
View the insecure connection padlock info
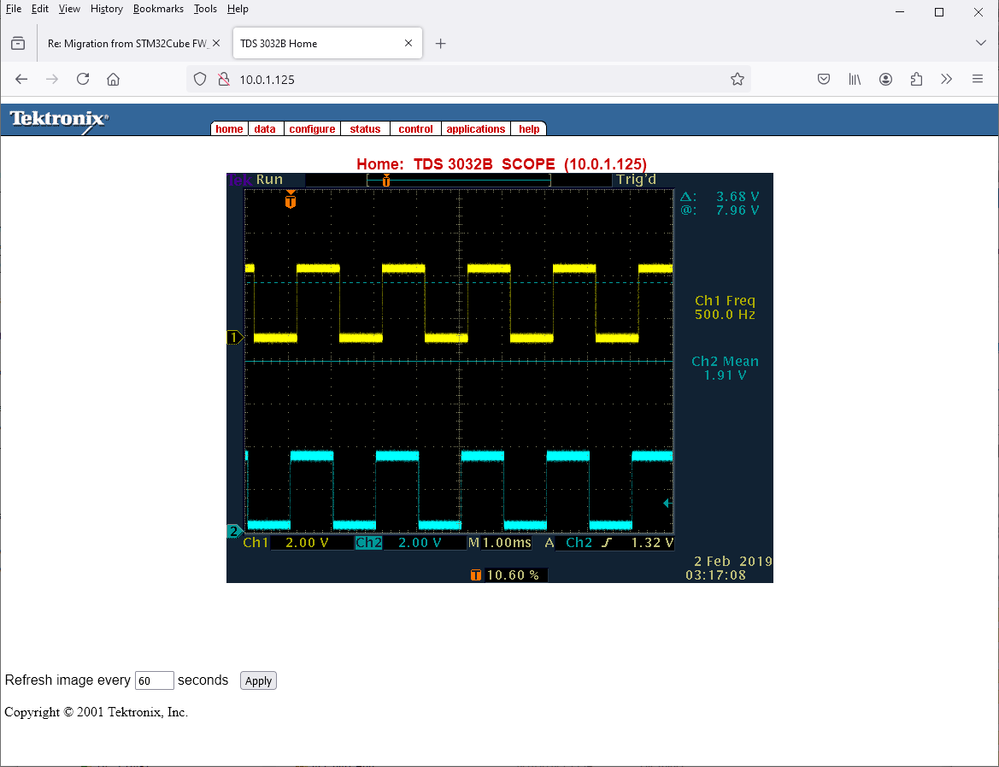tap(224, 79)
